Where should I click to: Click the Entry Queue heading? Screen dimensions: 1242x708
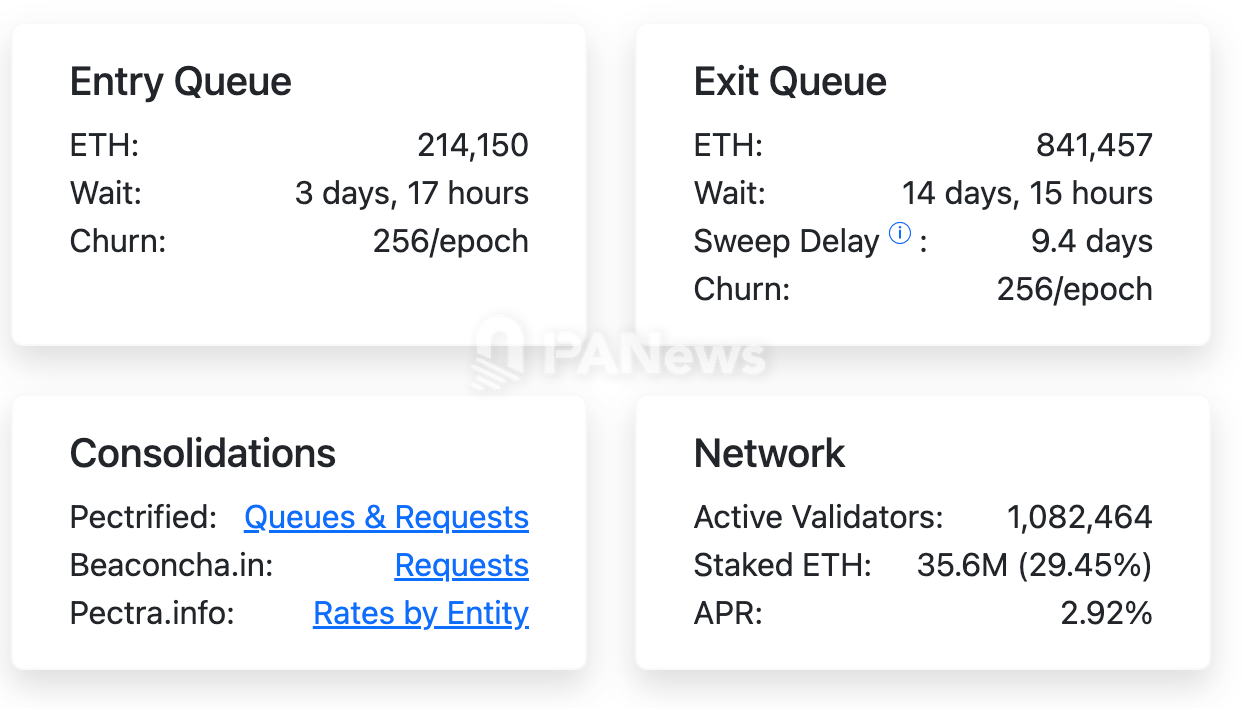181,81
